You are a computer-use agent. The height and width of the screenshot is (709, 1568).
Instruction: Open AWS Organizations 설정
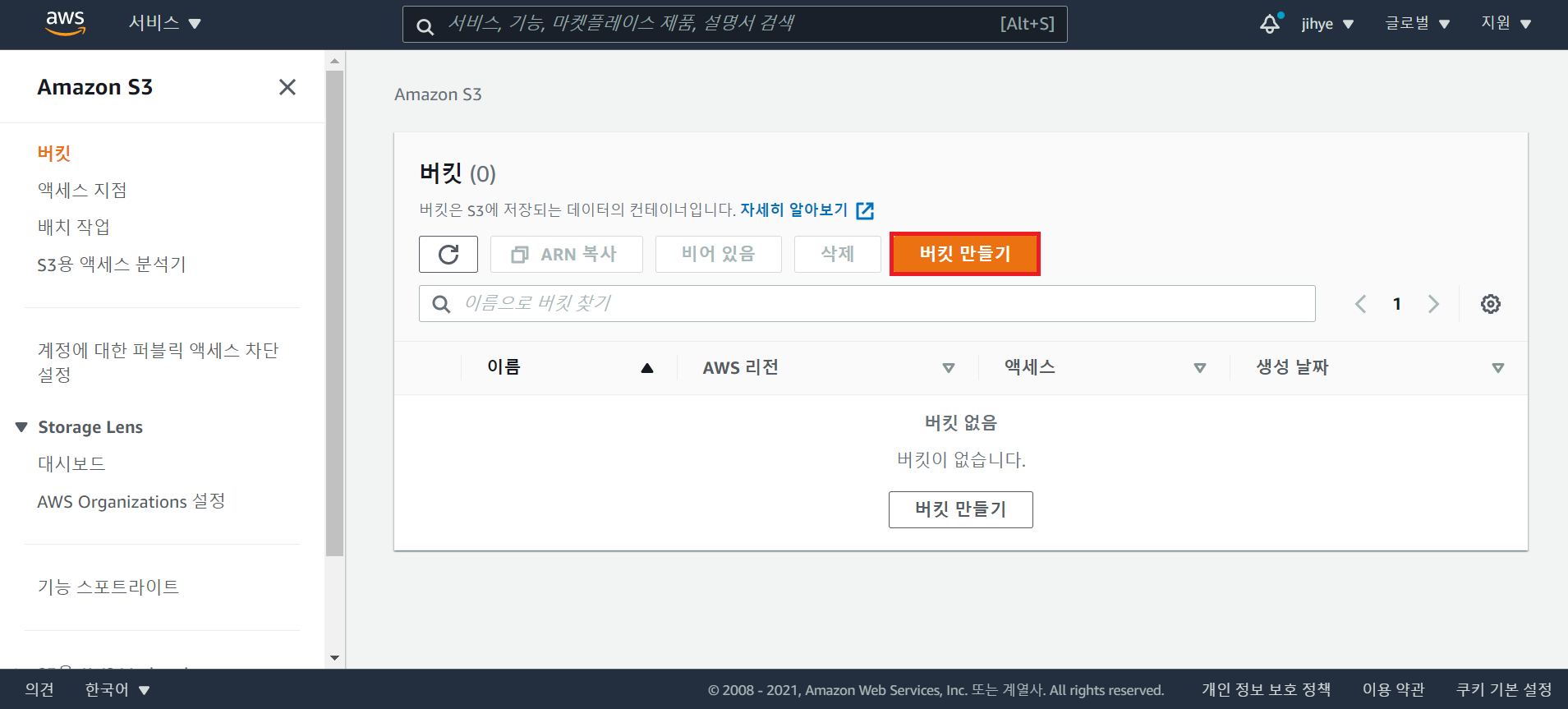[131, 501]
